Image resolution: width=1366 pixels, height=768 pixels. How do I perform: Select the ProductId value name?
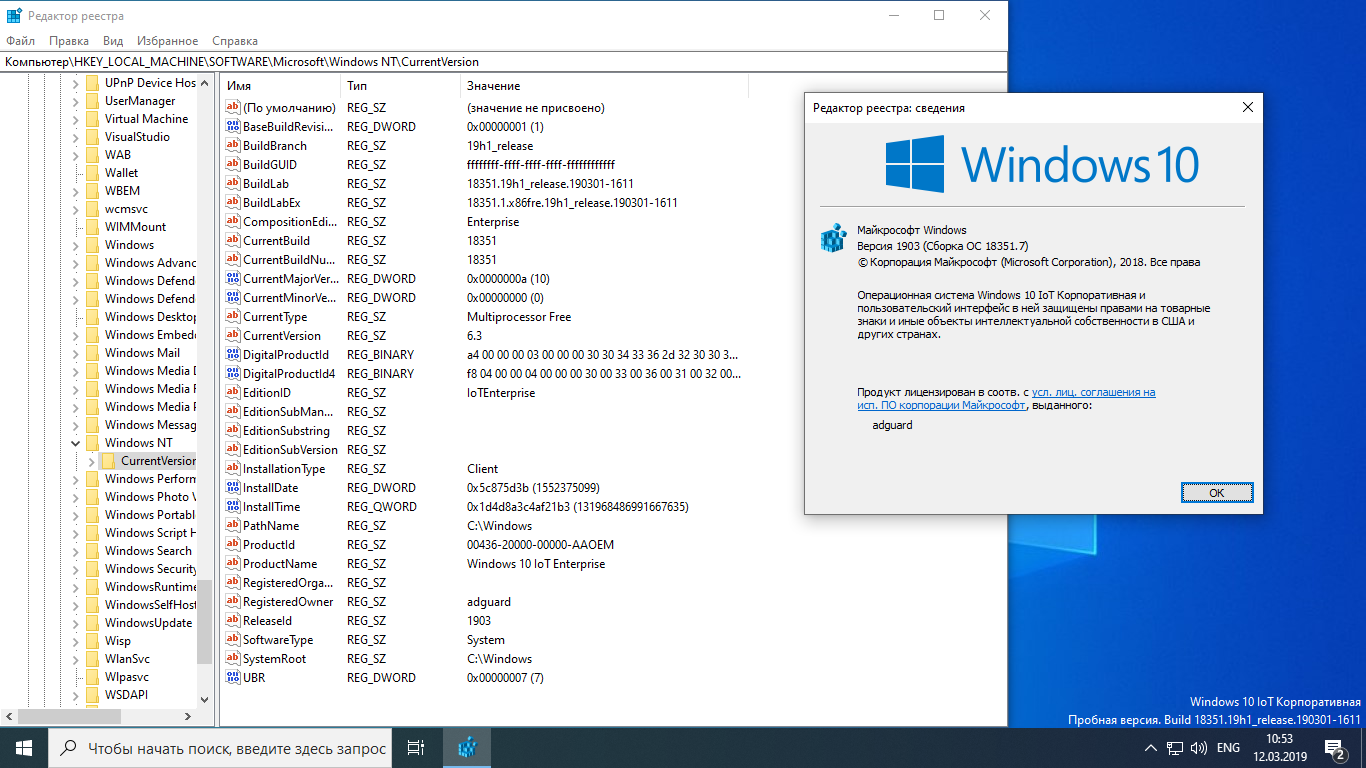point(269,545)
